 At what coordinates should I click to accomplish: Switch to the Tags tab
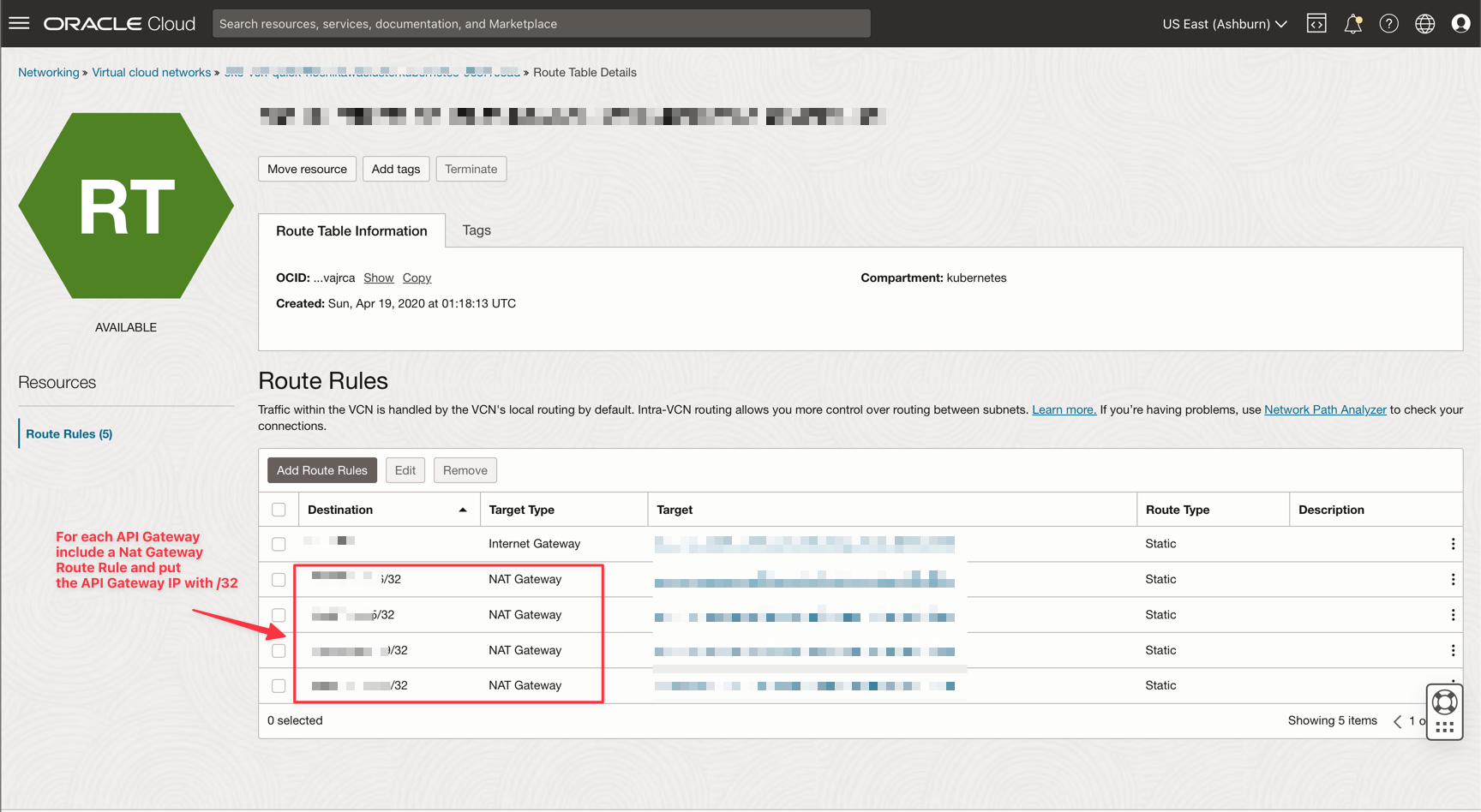click(477, 230)
